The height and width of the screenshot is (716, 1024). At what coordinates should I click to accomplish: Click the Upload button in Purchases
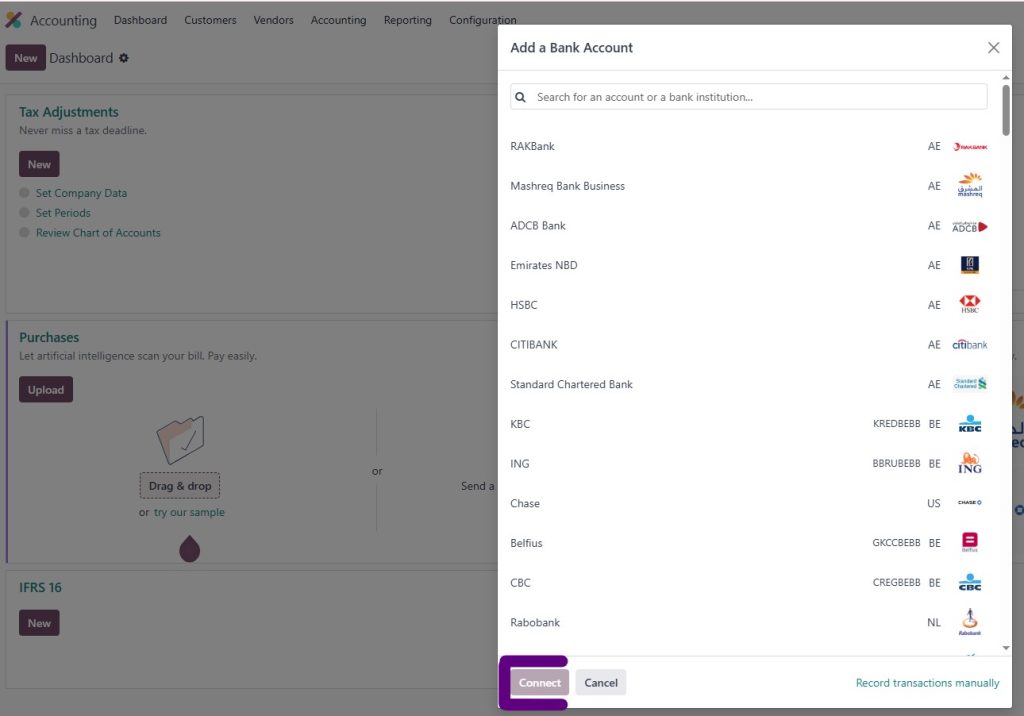[46, 389]
